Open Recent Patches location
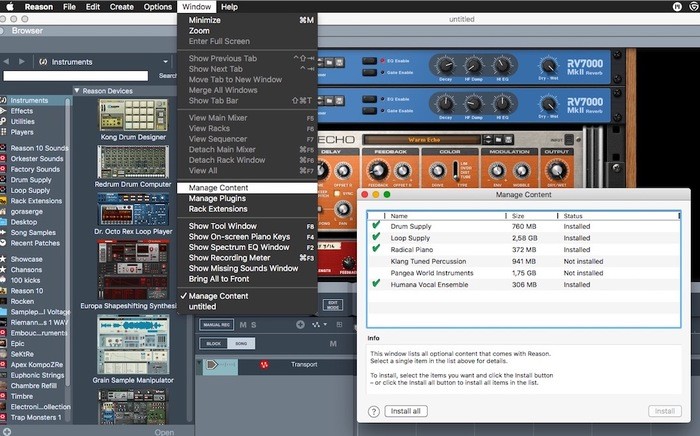The width and height of the screenshot is (700, 436). [x=35, y=243]
